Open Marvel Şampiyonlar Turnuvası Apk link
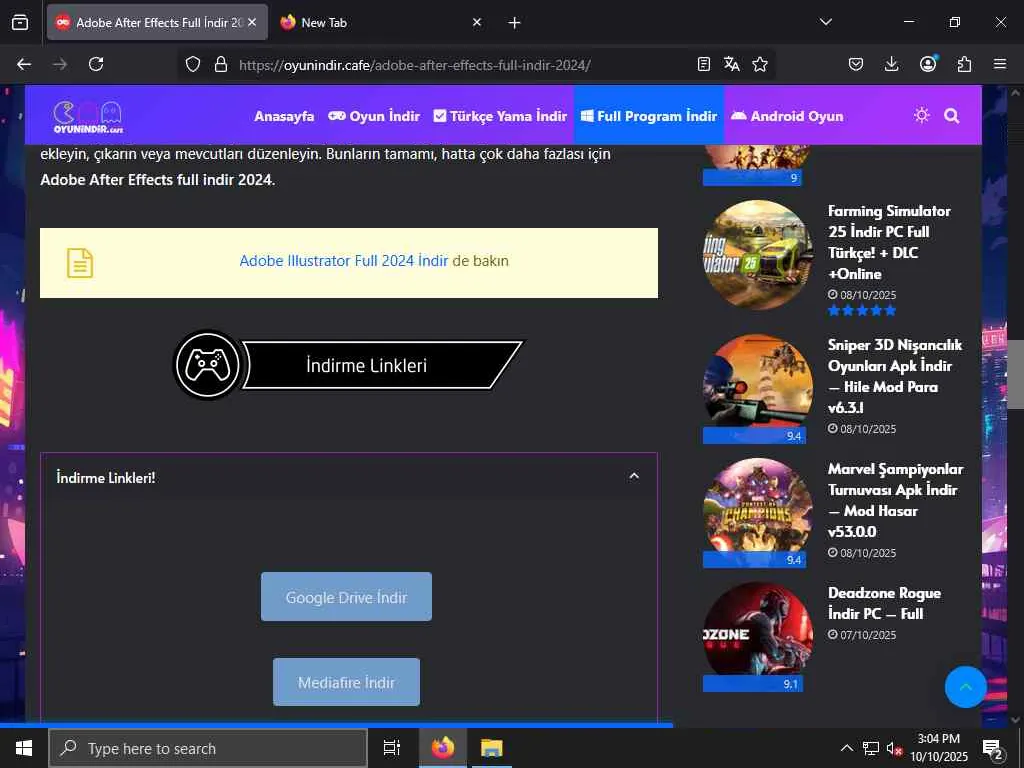1024x768 pixels. 895,500
